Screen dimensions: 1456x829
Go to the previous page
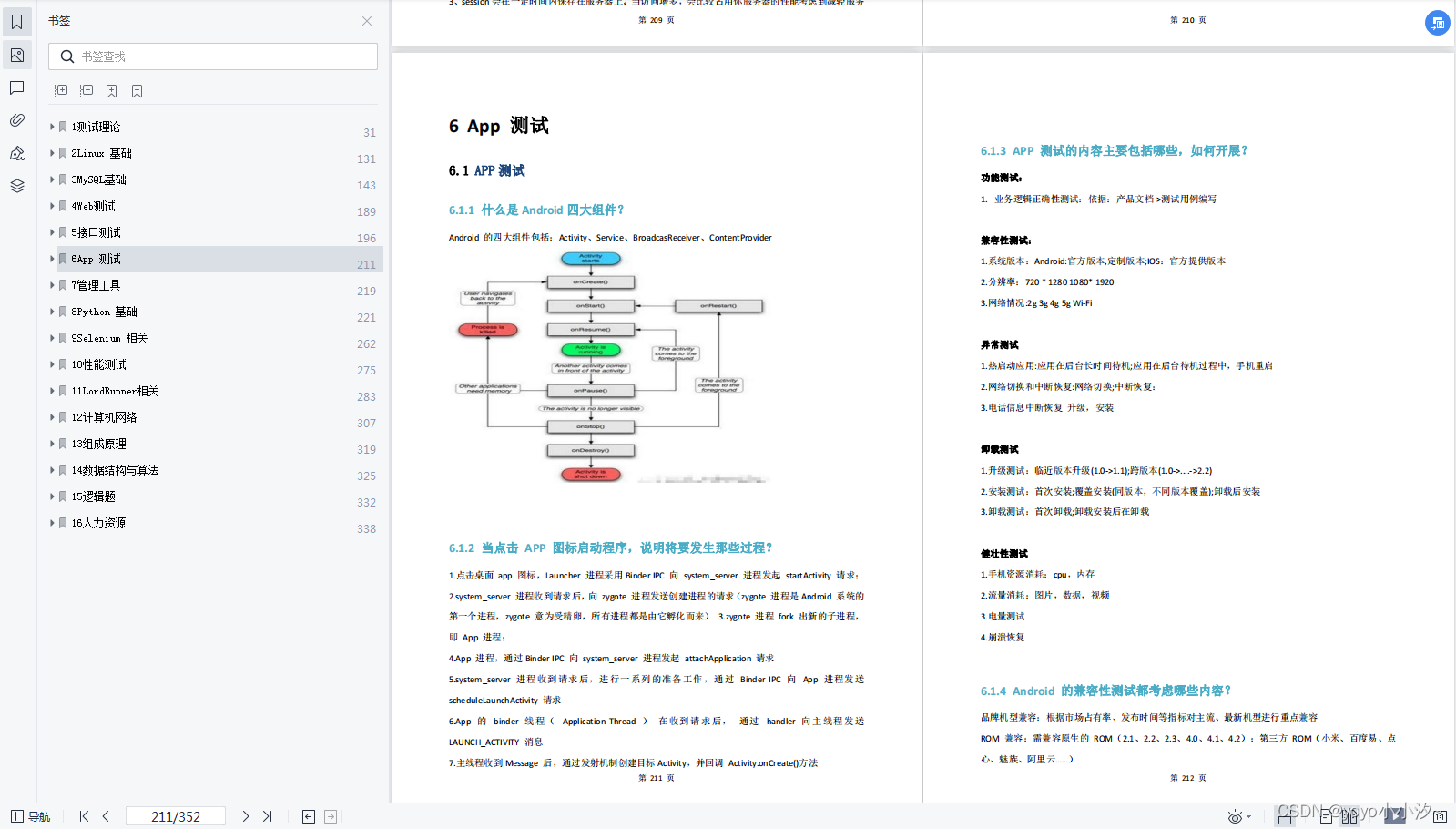(106, 816)
